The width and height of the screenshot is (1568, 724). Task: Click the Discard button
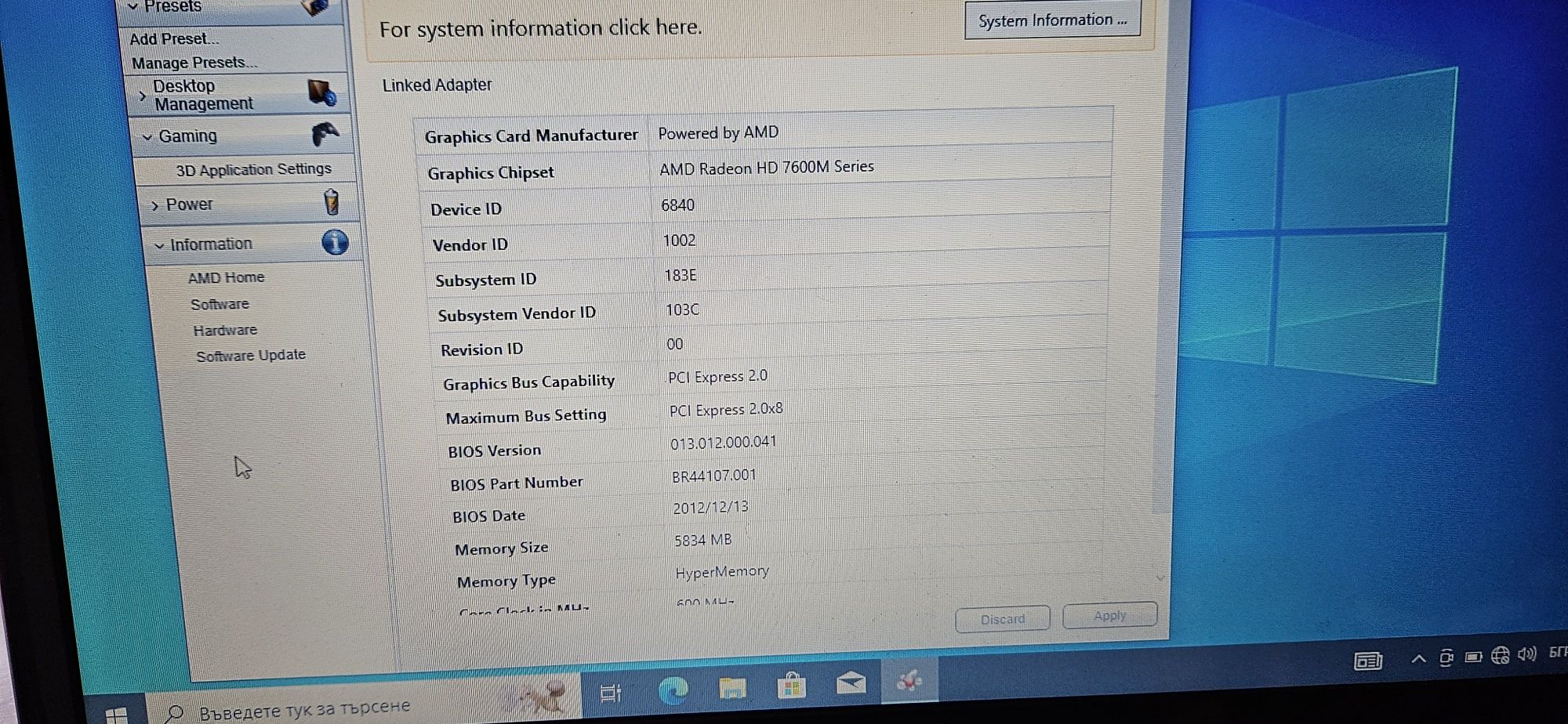[x=1003, y=619]
